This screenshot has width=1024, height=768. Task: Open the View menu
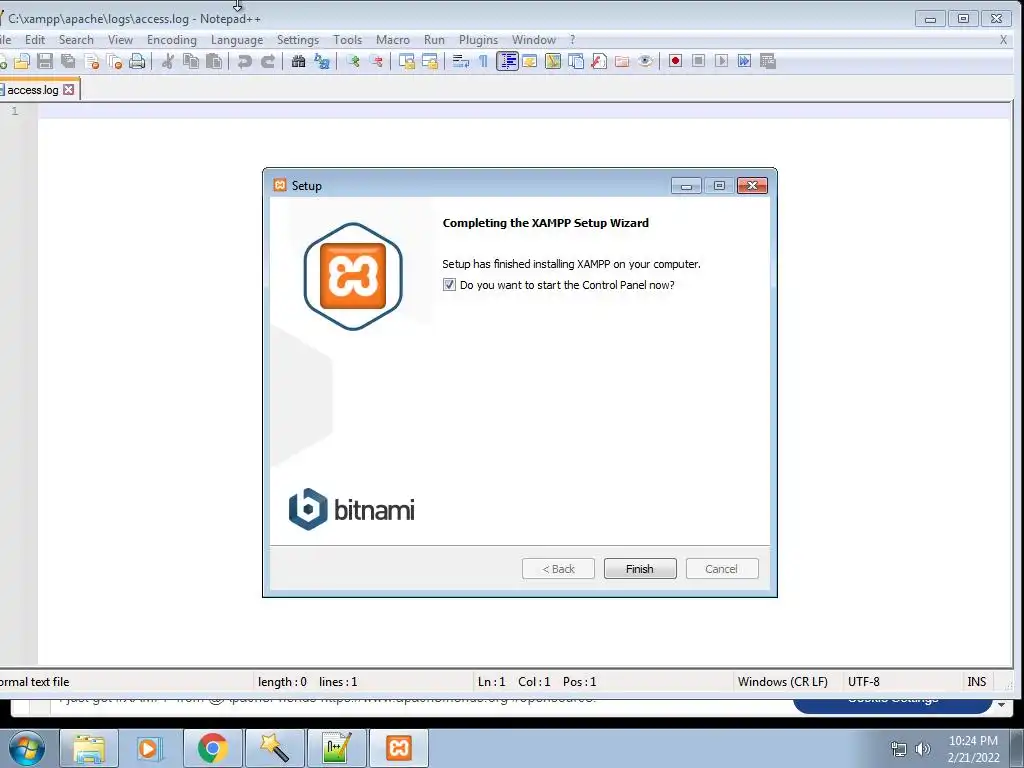[x=120, y=40]
